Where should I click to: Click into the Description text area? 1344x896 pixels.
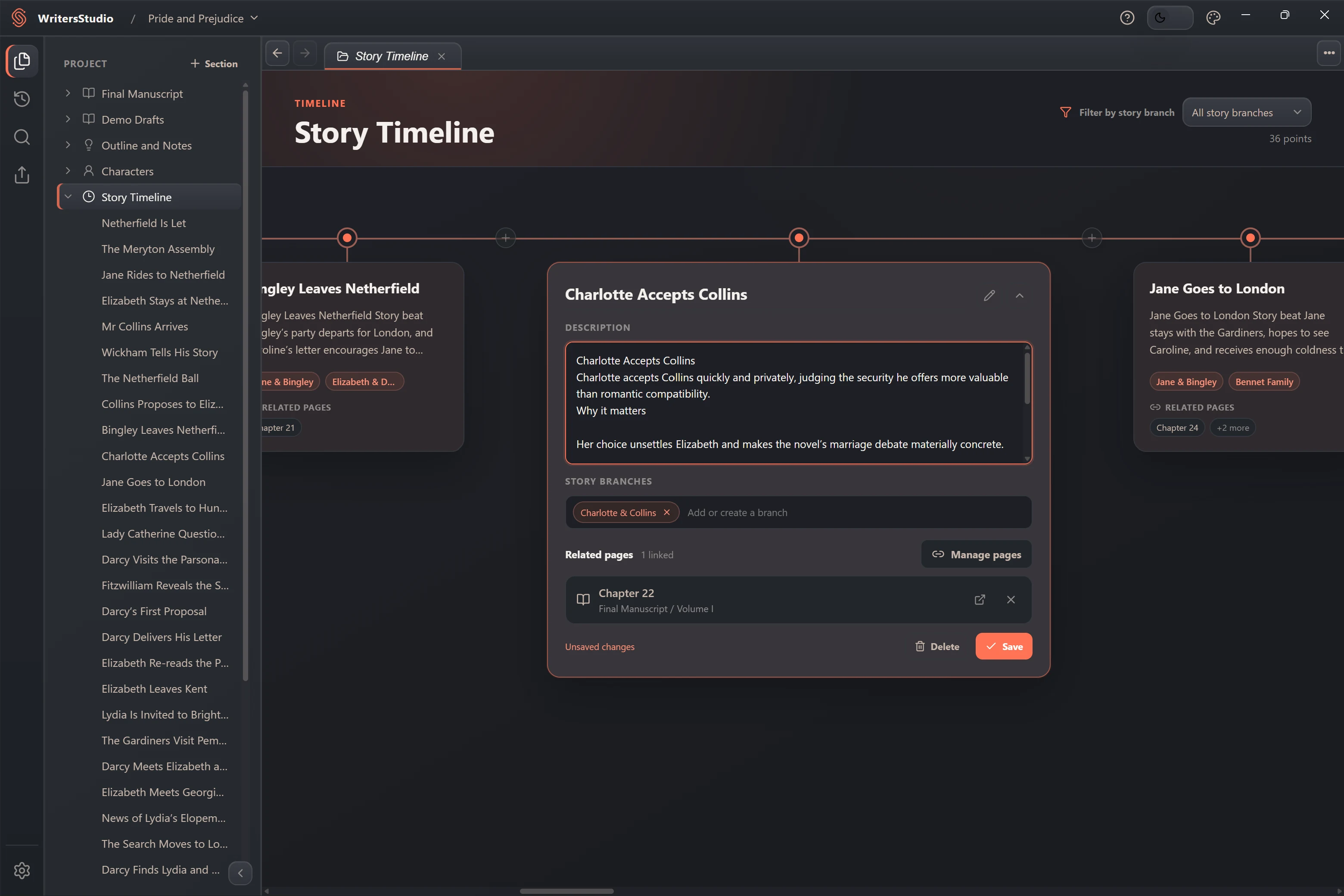coord(798,403)
